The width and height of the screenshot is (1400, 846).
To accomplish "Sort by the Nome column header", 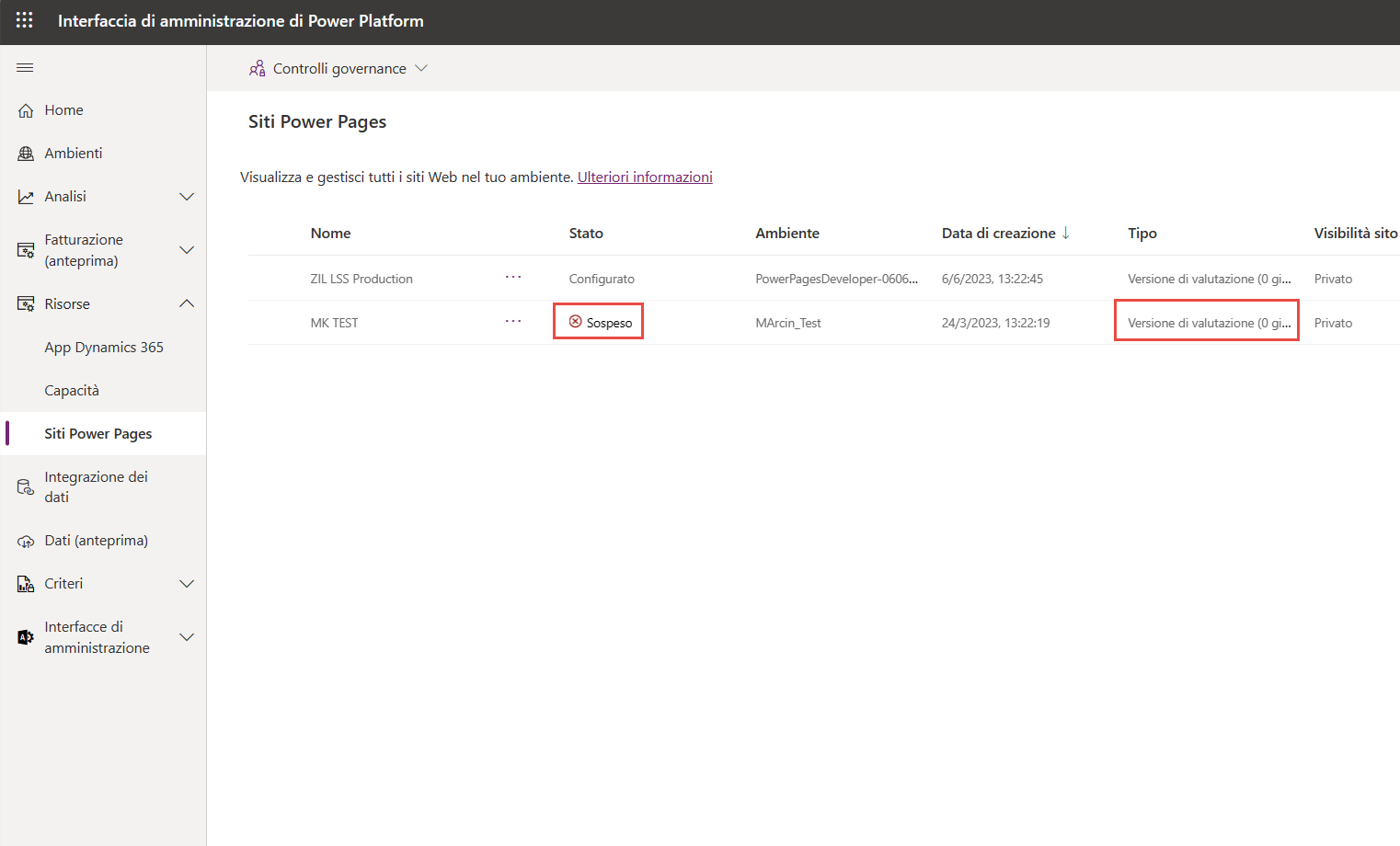I will pyautogui.click(x=331, y=234).
